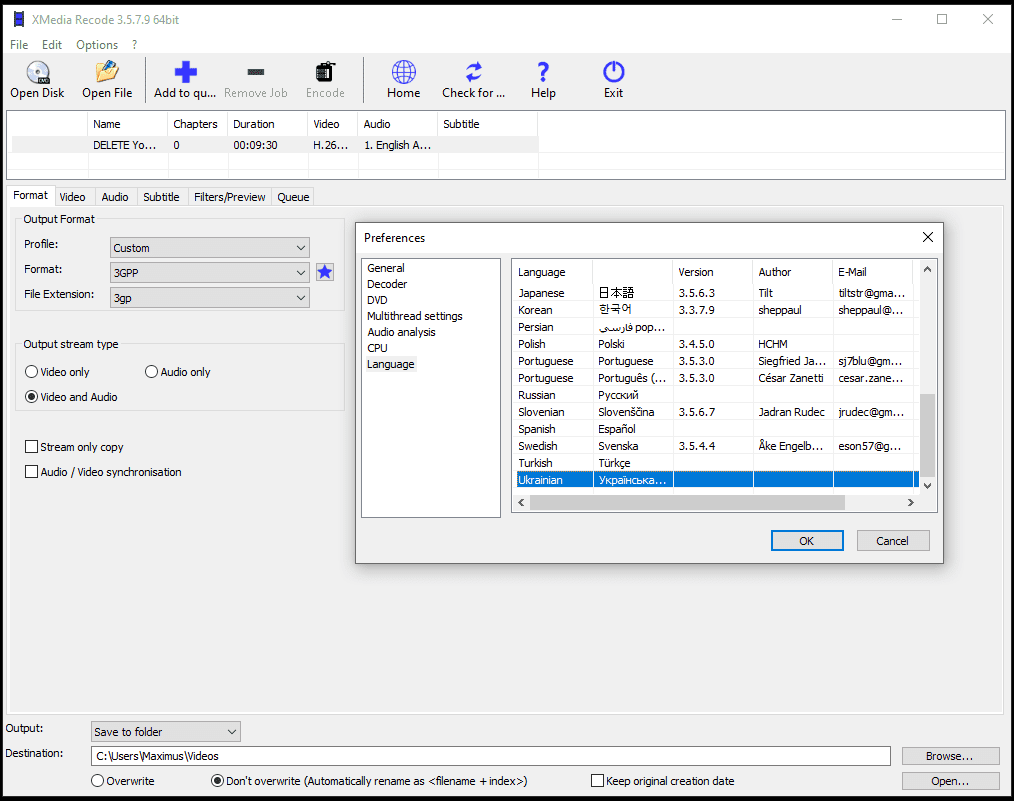Viewport: 1014px width, 801px height.
Task: Open the File Extension dropdown
Action: coord(210,298)
